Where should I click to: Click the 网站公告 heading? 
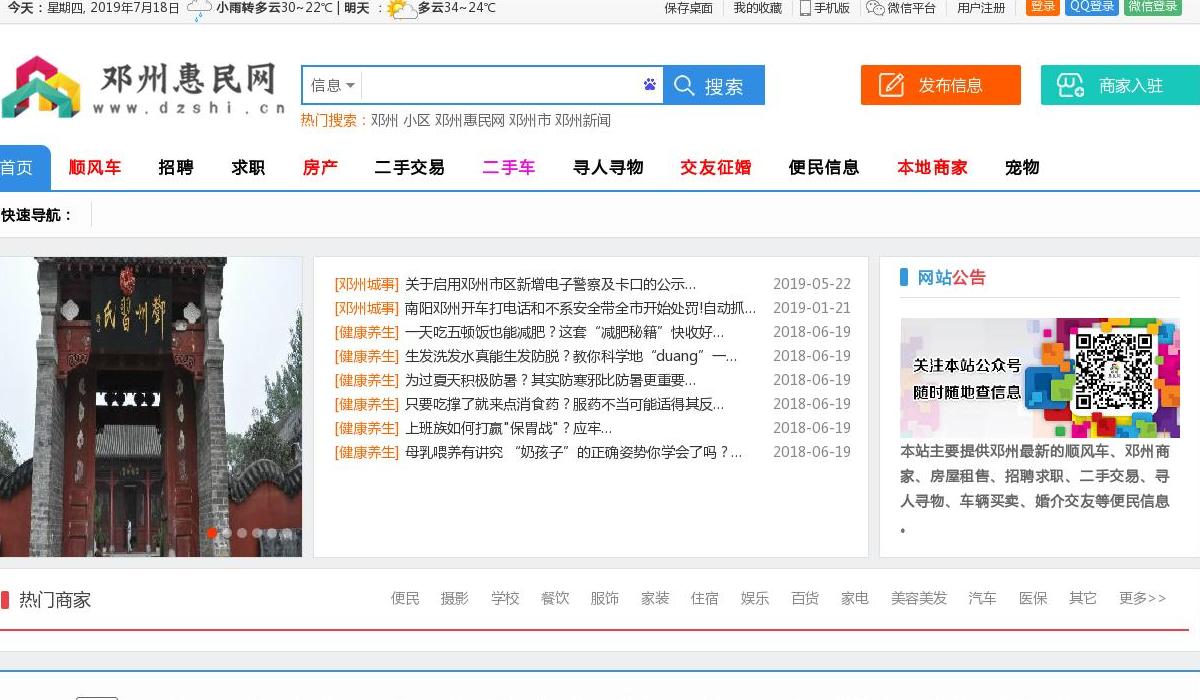951,277
